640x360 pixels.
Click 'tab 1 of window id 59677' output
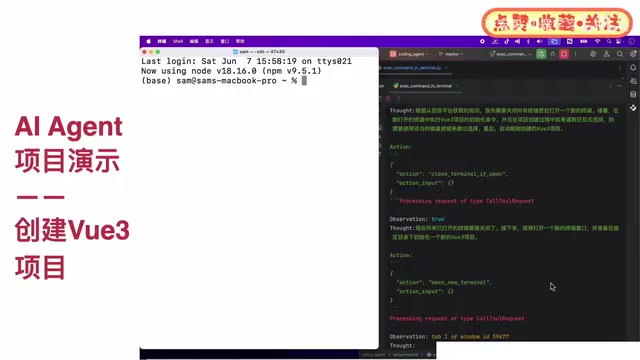point(470,337)
